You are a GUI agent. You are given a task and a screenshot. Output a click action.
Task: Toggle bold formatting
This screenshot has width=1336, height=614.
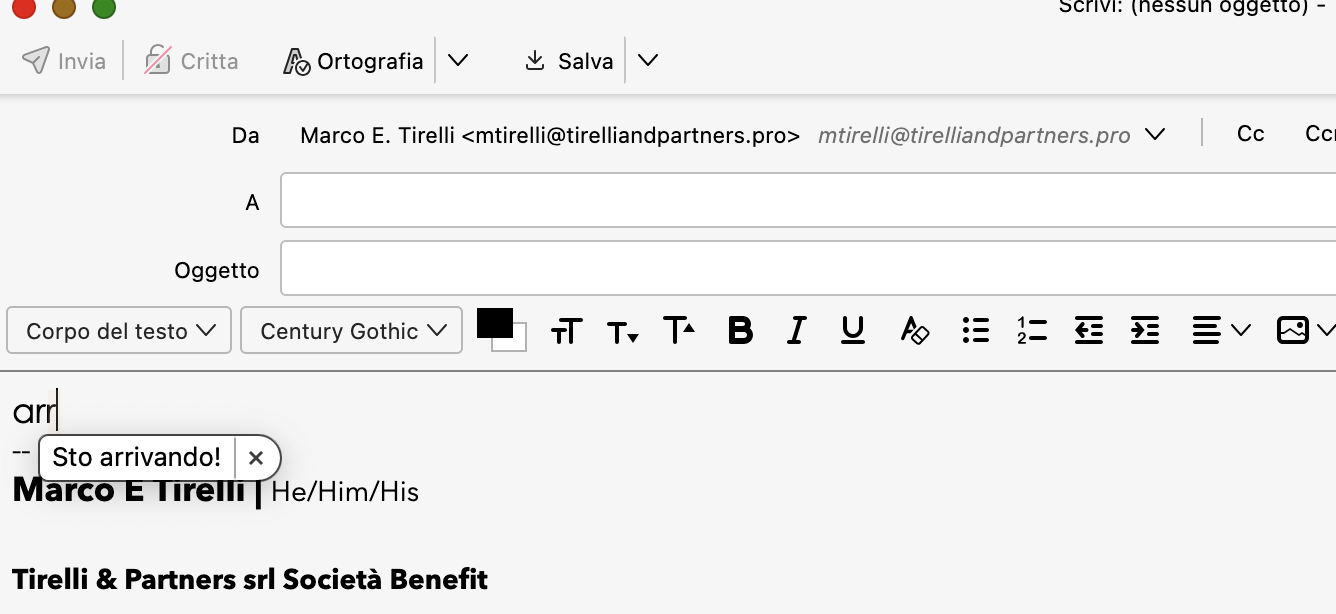(x=740, y=330)
